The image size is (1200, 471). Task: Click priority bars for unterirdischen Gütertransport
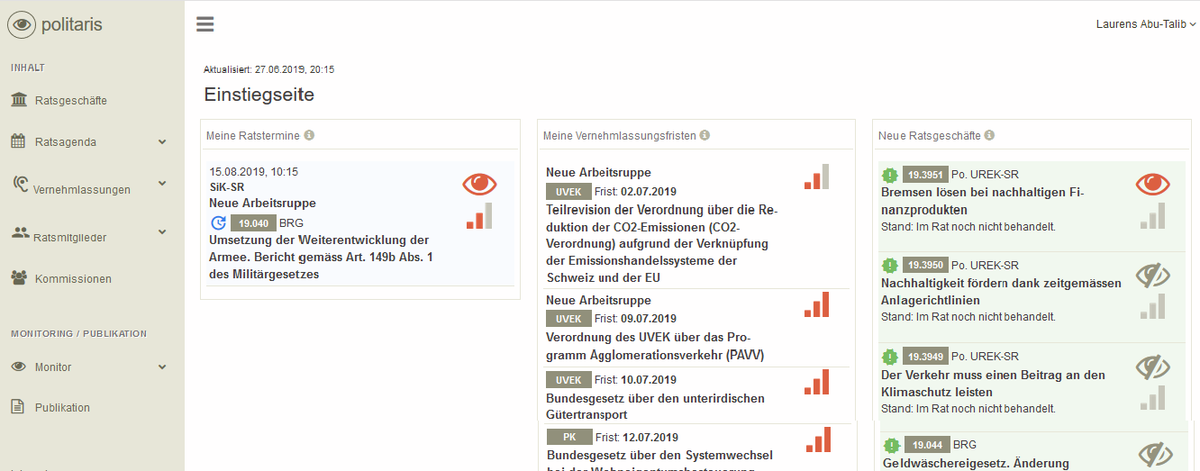coord(817,383)
